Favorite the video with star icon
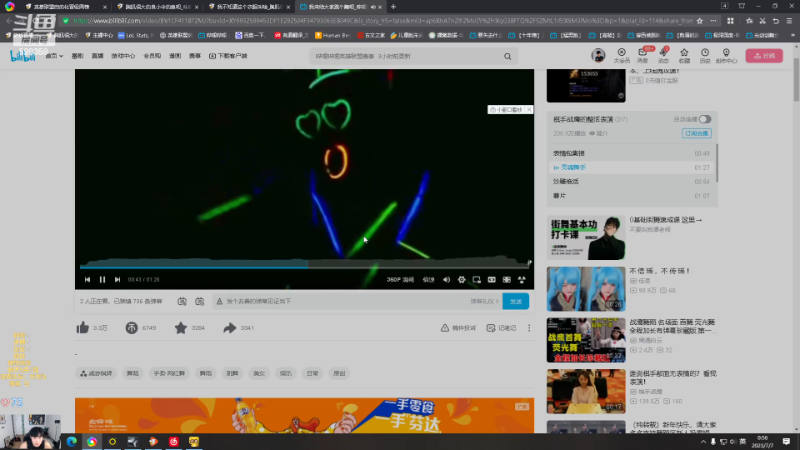Screen dimensions: 800x450 181,328
